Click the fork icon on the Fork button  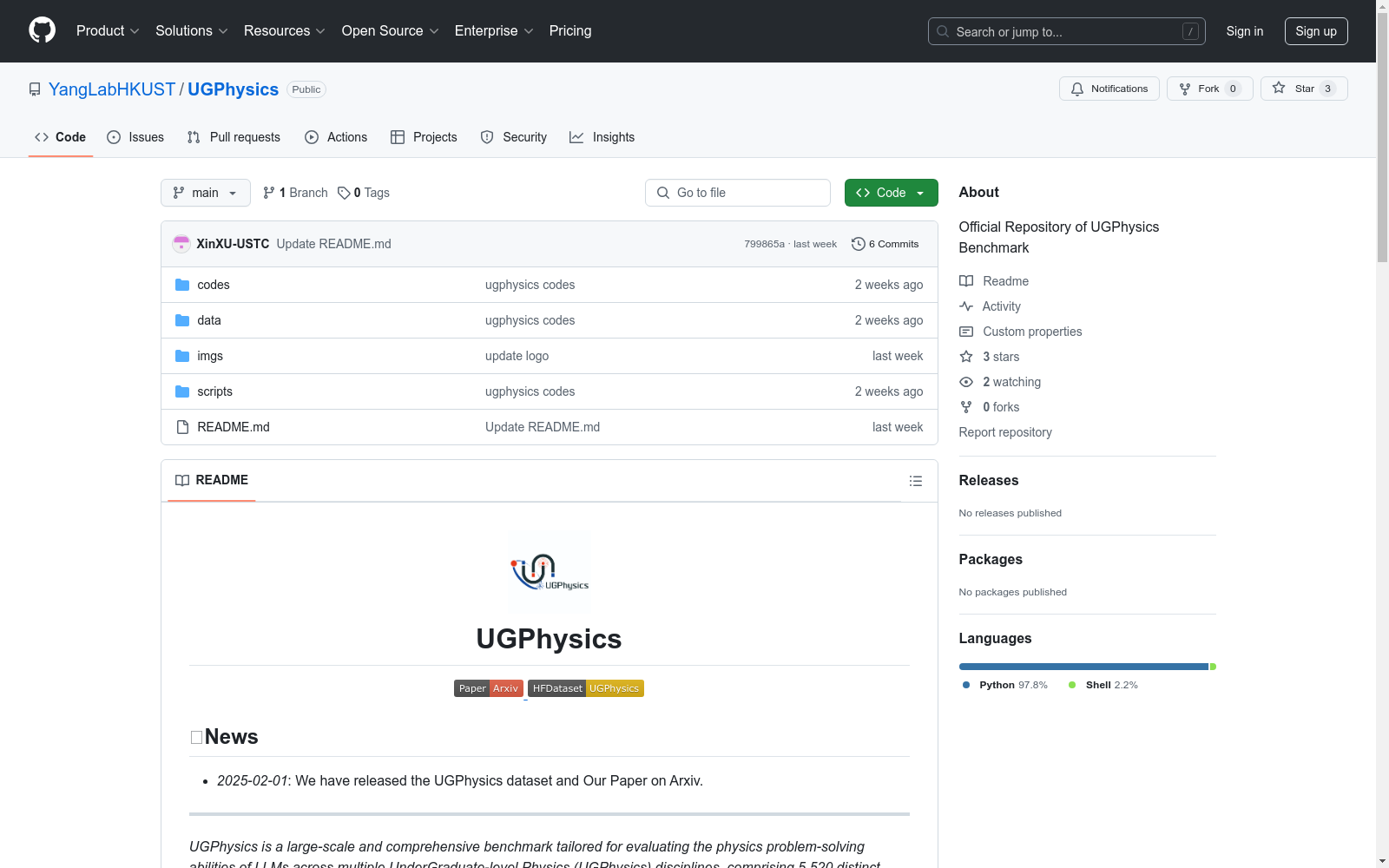1185,89
